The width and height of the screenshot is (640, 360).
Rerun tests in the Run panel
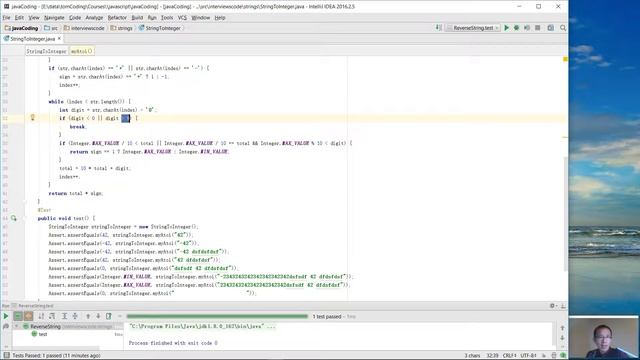(x=6, y=316)
